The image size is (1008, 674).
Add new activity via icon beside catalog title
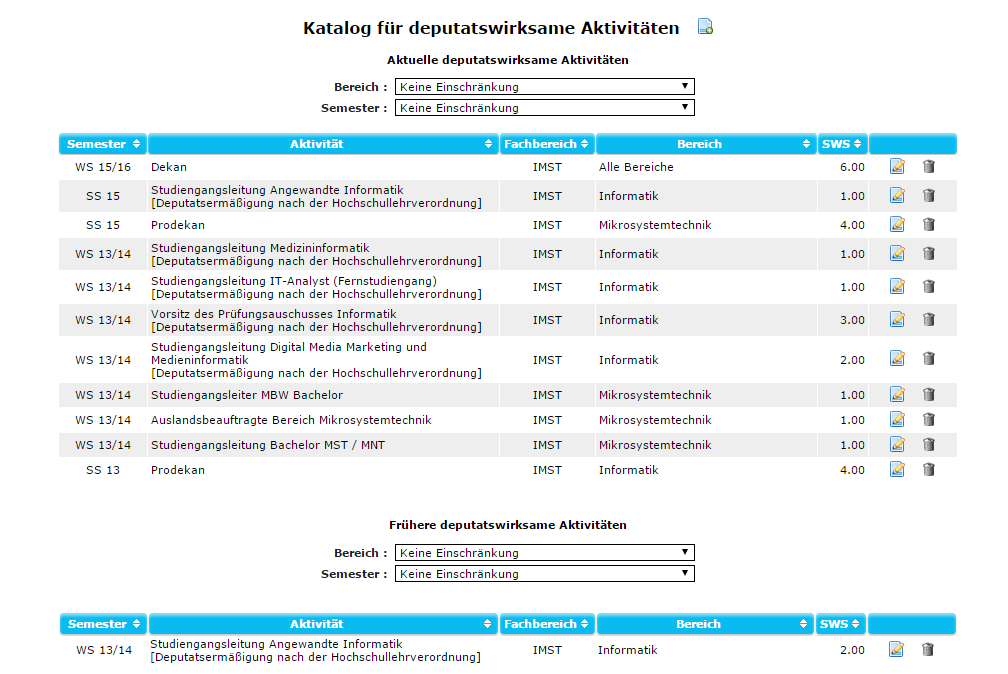pos(705,26)
